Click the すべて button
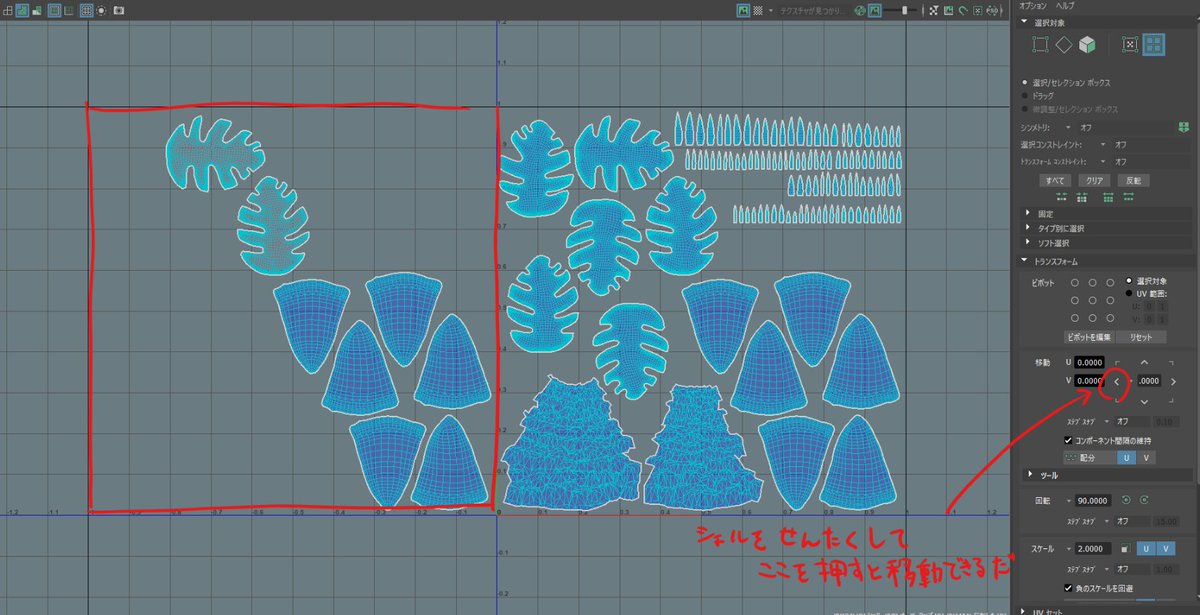Image resolution: width=1200 pixels, height=615 pixels. pyautogui.click(x=1055, y=181)
